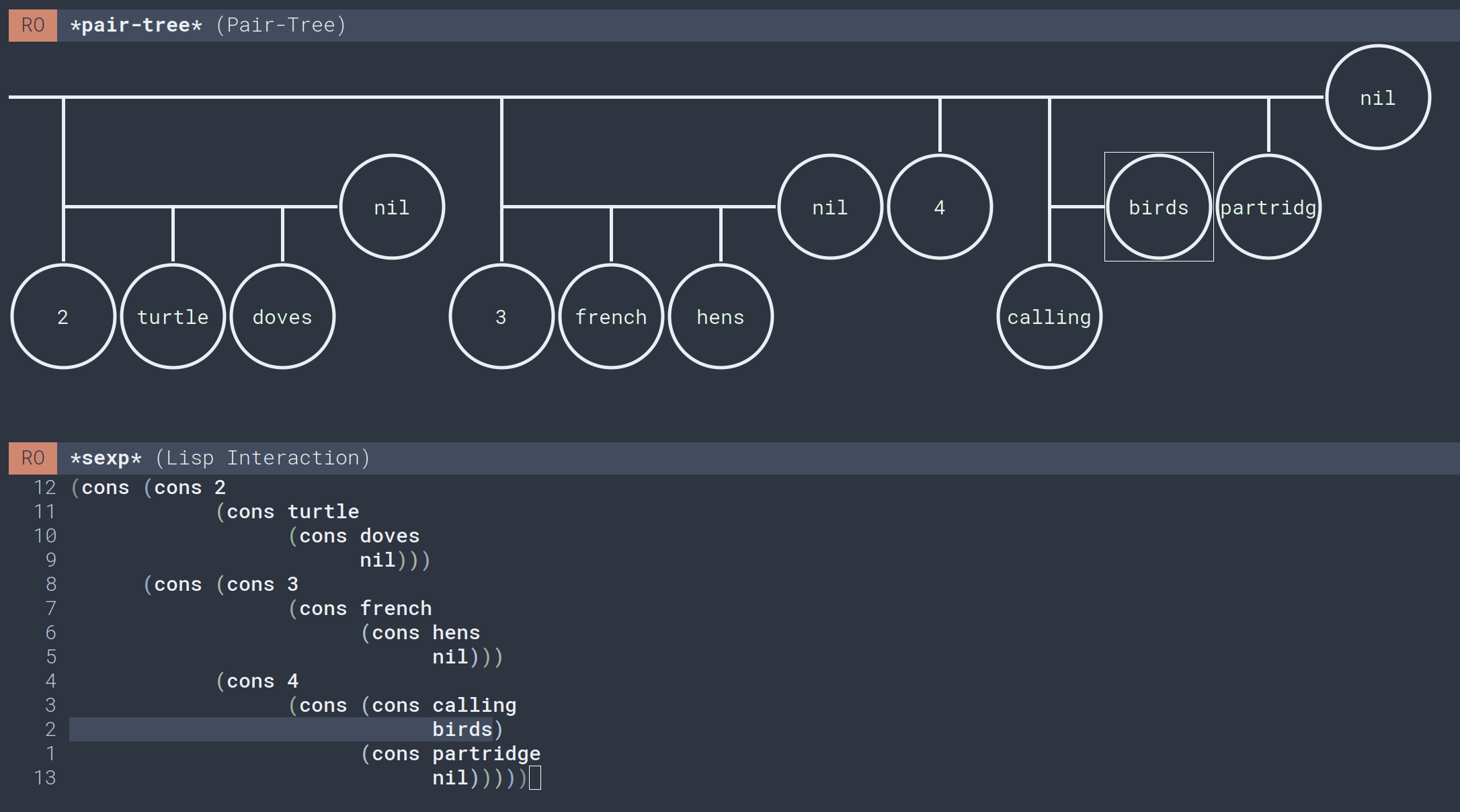Viewport: 1460px width, 812px height.
Task: Click the RO indicator of the sexp mode line
Action: tap(33, 458)
